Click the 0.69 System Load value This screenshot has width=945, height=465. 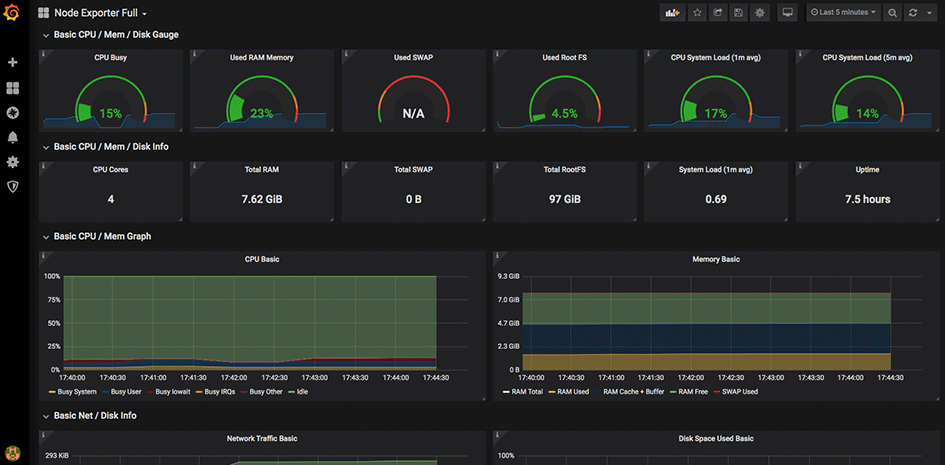[x=716, y=199]
